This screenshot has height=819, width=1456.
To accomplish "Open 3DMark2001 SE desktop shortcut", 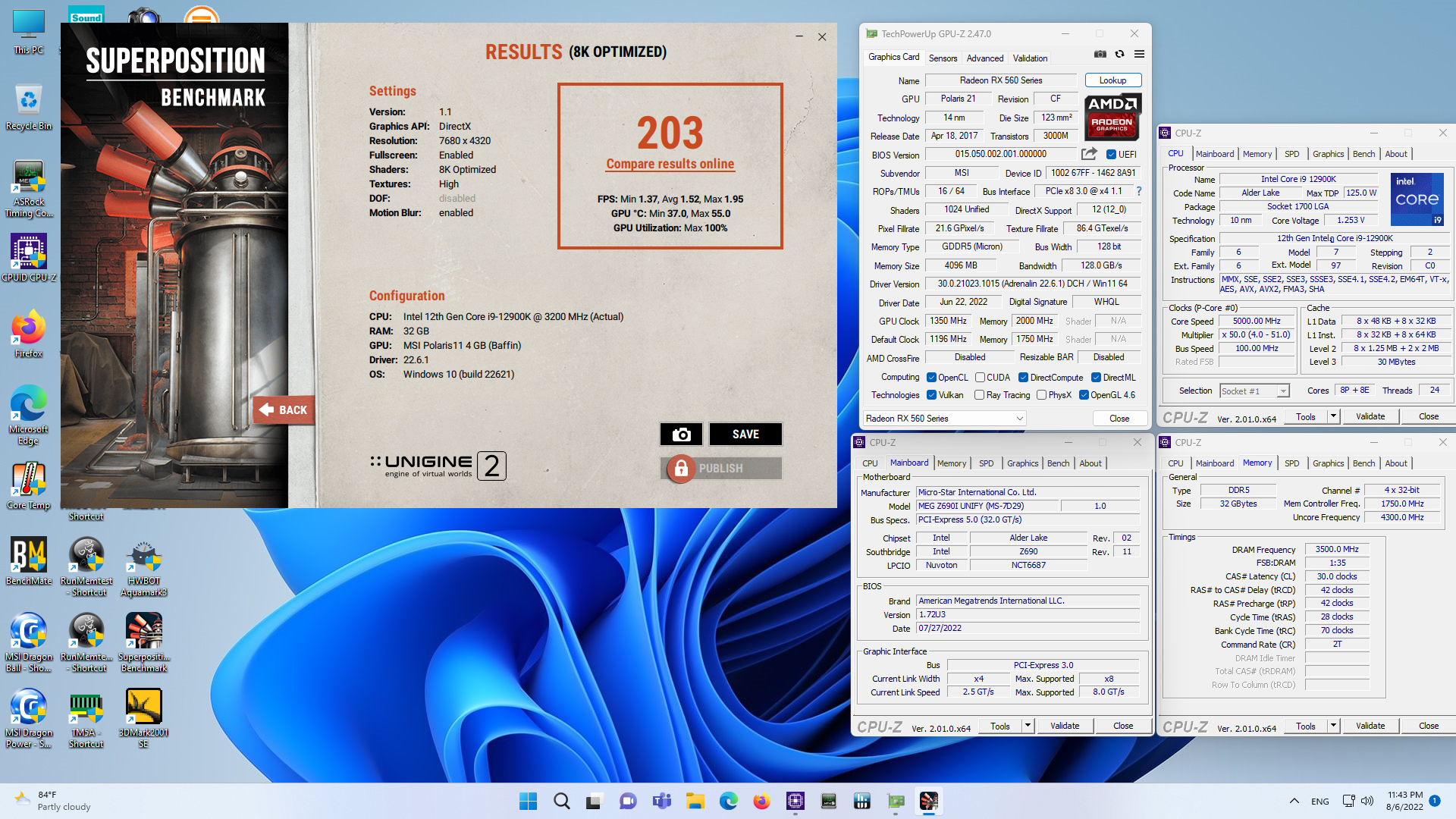I will click(144, 718).
